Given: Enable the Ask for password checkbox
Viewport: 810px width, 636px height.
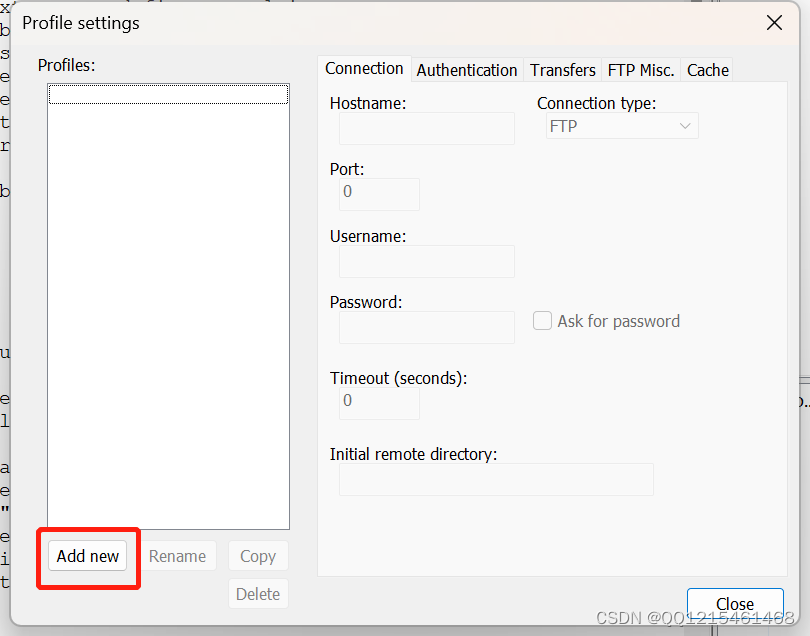Looking at the screenshot, I should 542,321.
